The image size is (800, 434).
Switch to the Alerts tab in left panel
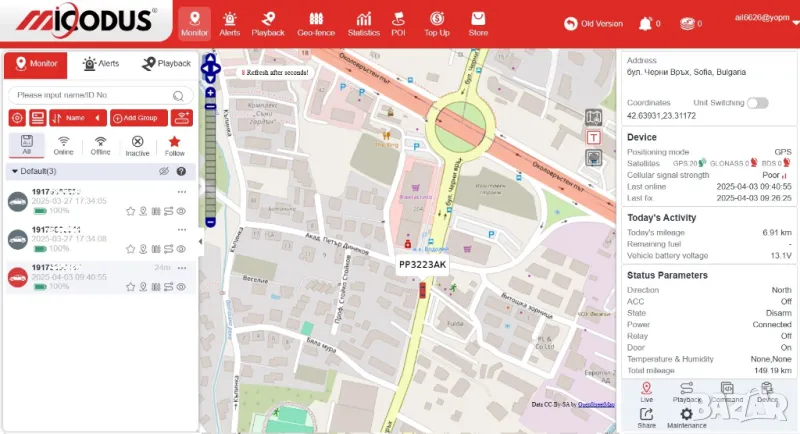tap(100, 64)
